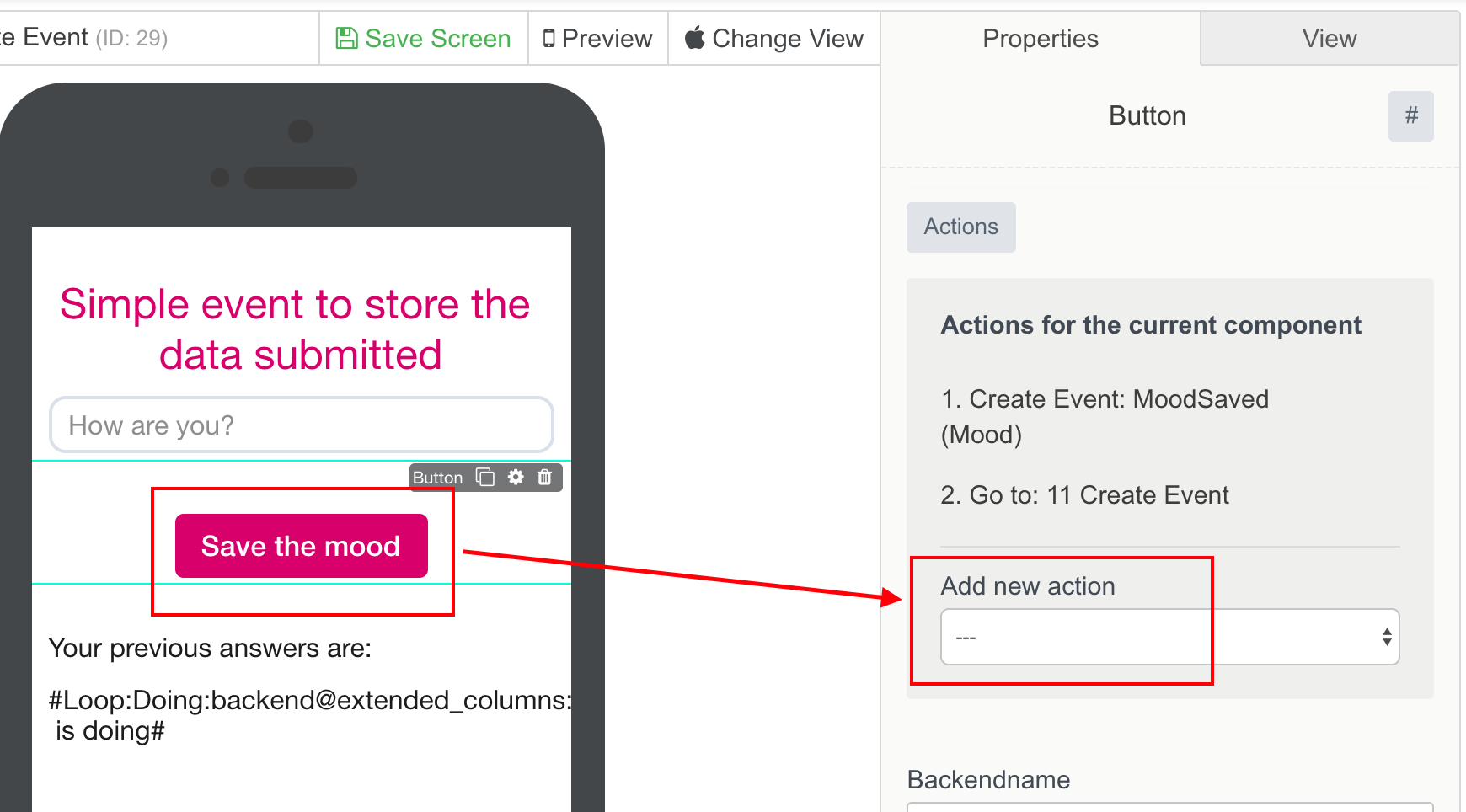Click the # button beside the Button title
Screen dimensions: 1466x812
tap(1411, 115)
